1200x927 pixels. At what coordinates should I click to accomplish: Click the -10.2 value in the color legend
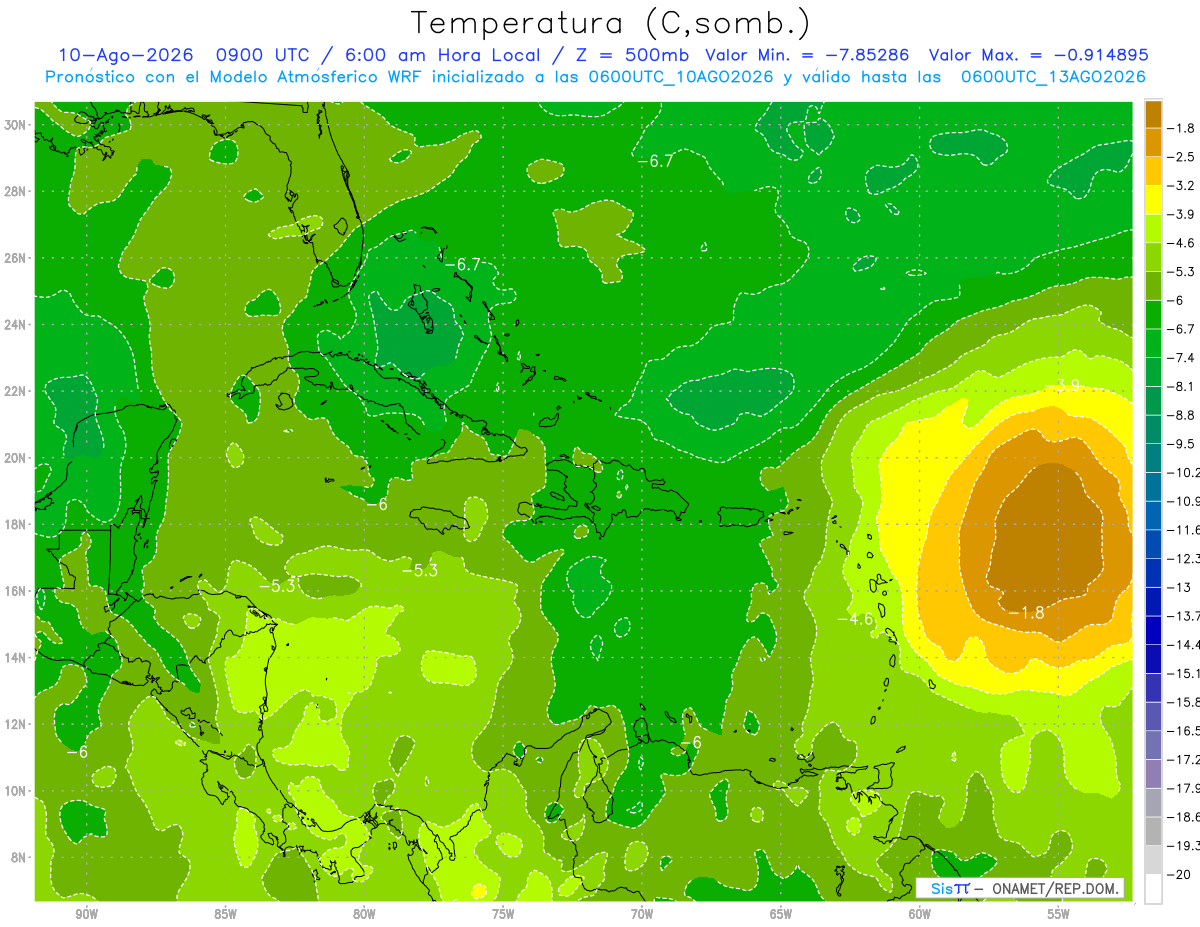pos(1185,472)
